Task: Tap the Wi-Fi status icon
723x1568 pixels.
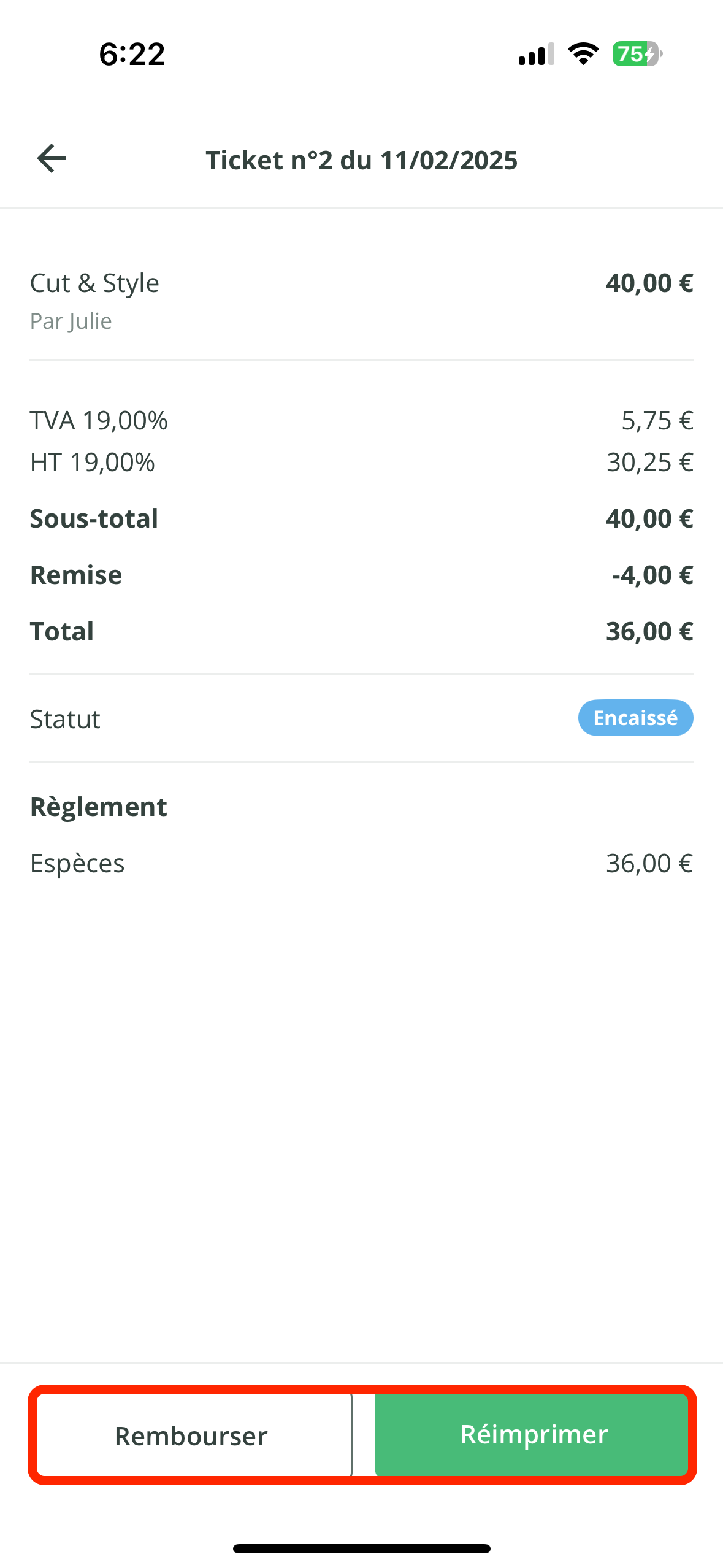Action: [583, 54]
